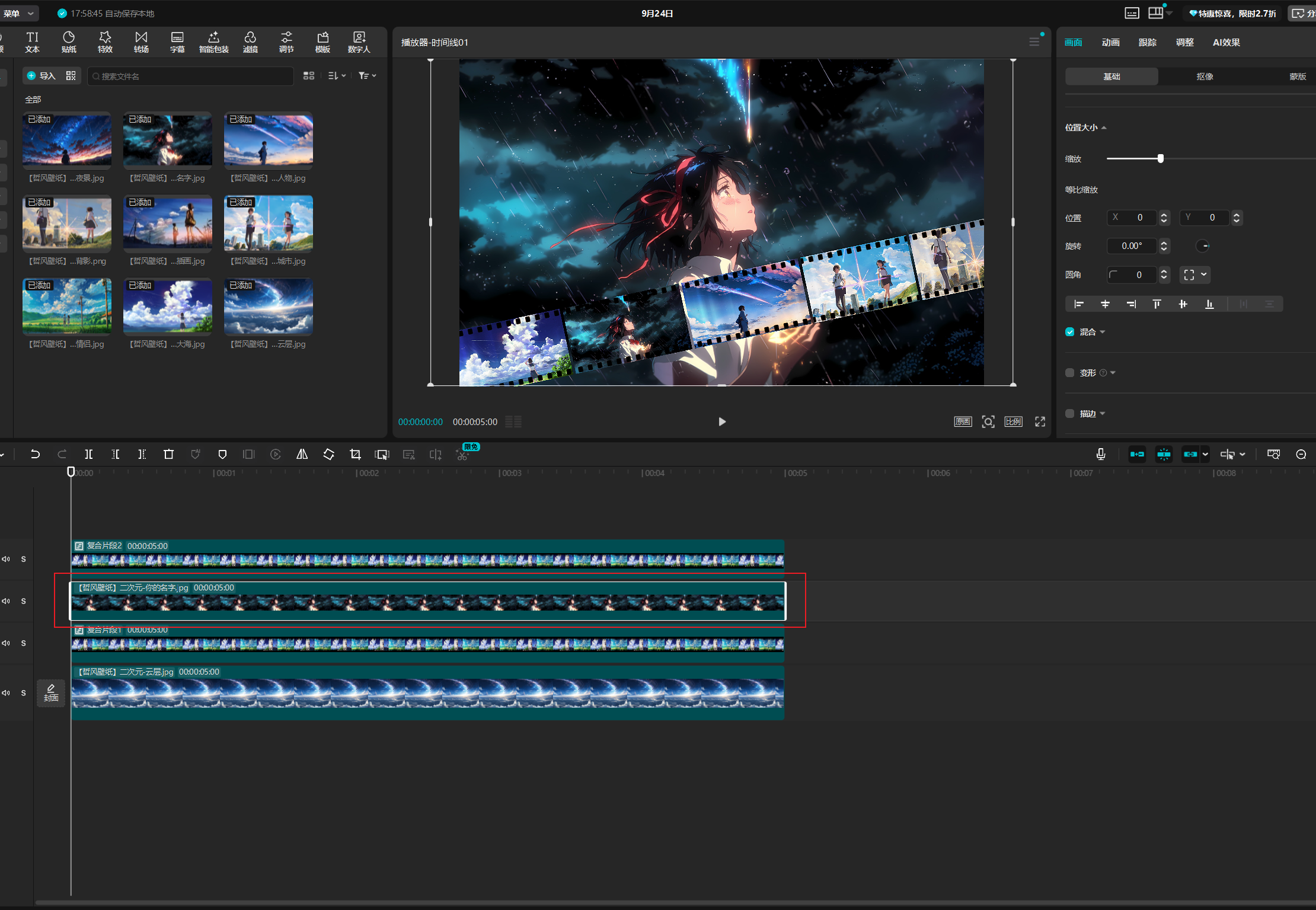Click the fullscreen icon in player
This screenshot has width=1316, height=910.
[x=1040, y=422]
